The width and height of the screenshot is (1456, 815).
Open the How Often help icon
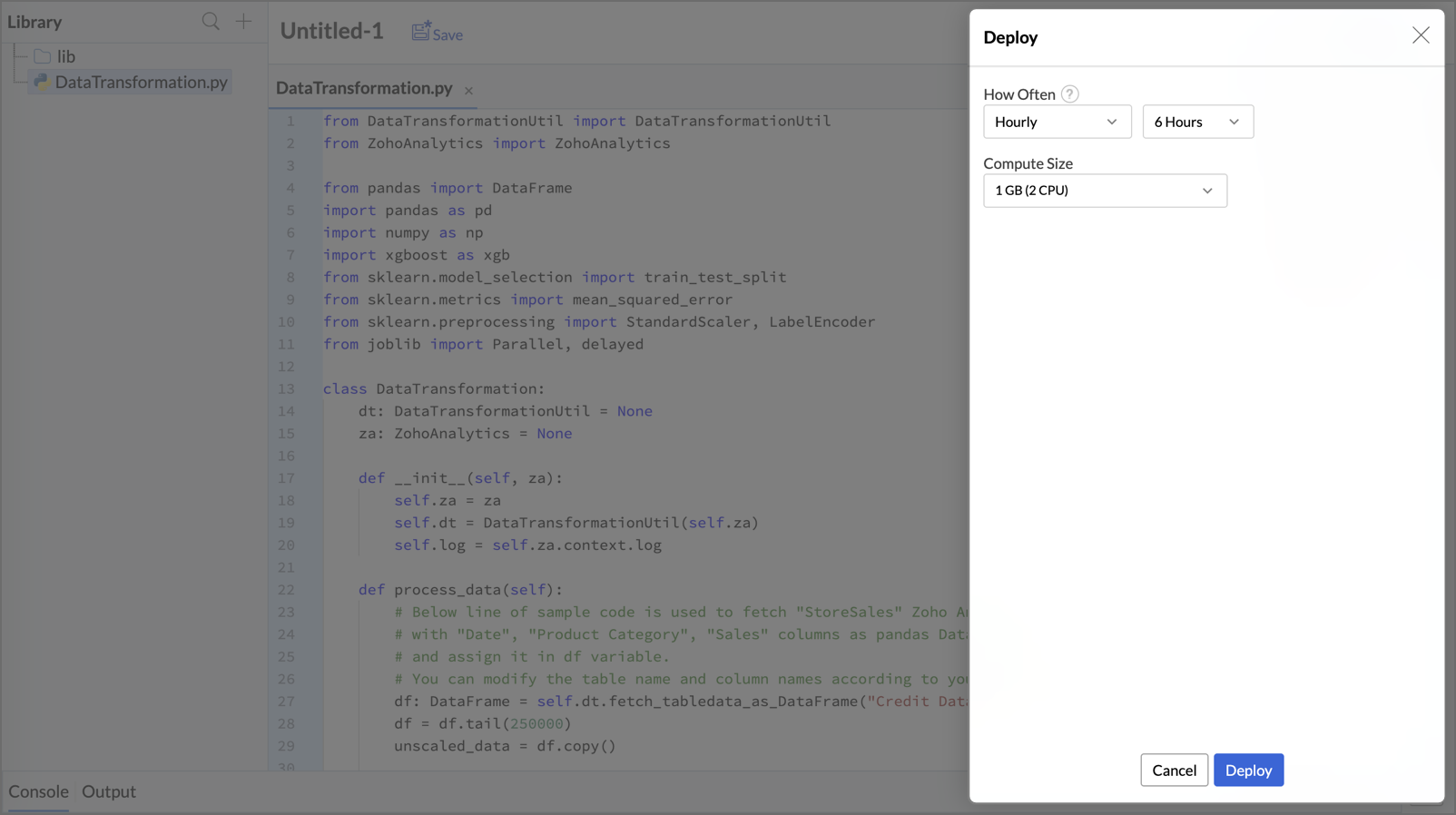(x=1070, y=94)
